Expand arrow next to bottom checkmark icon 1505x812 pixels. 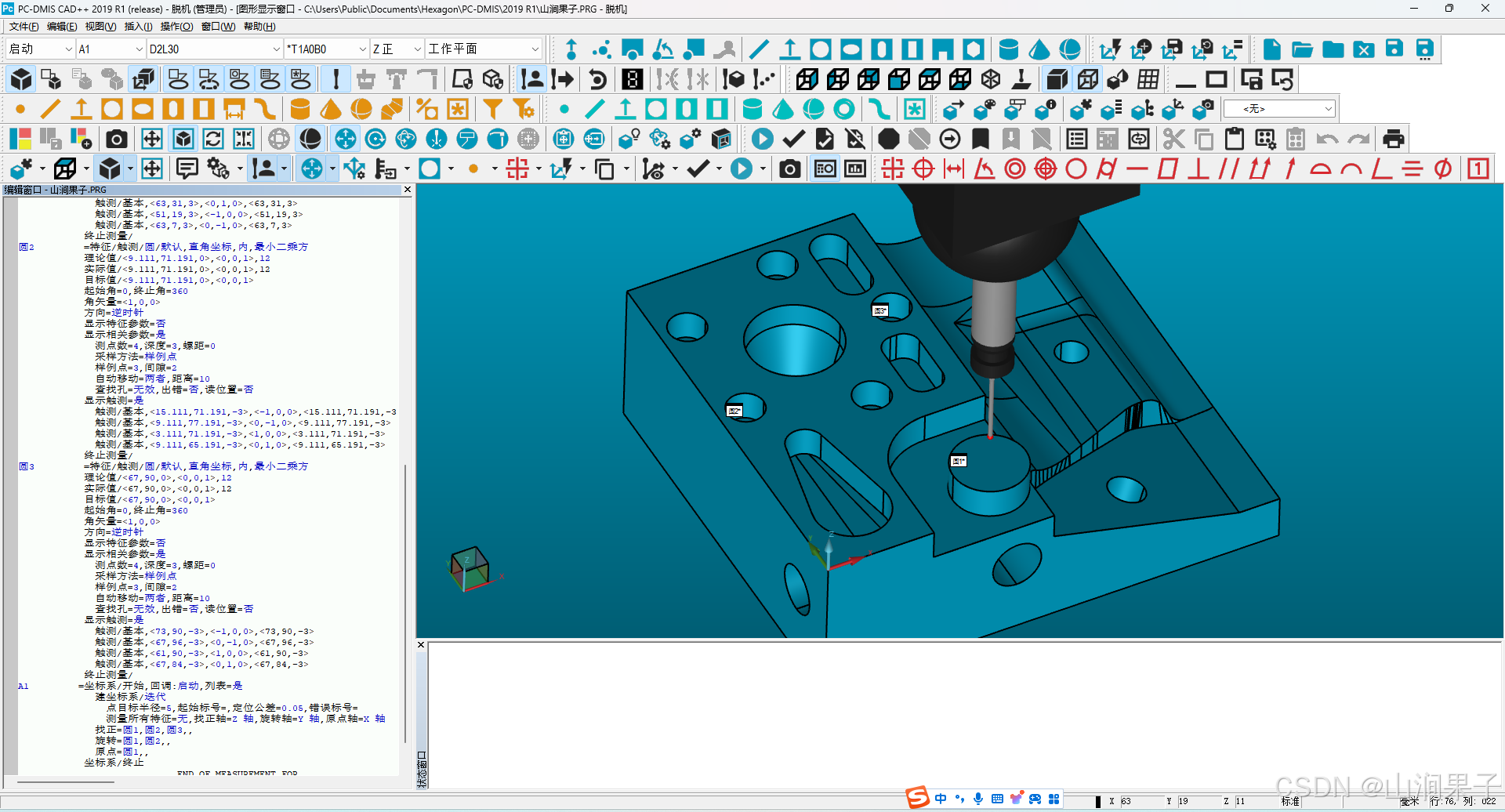[718, 169]
